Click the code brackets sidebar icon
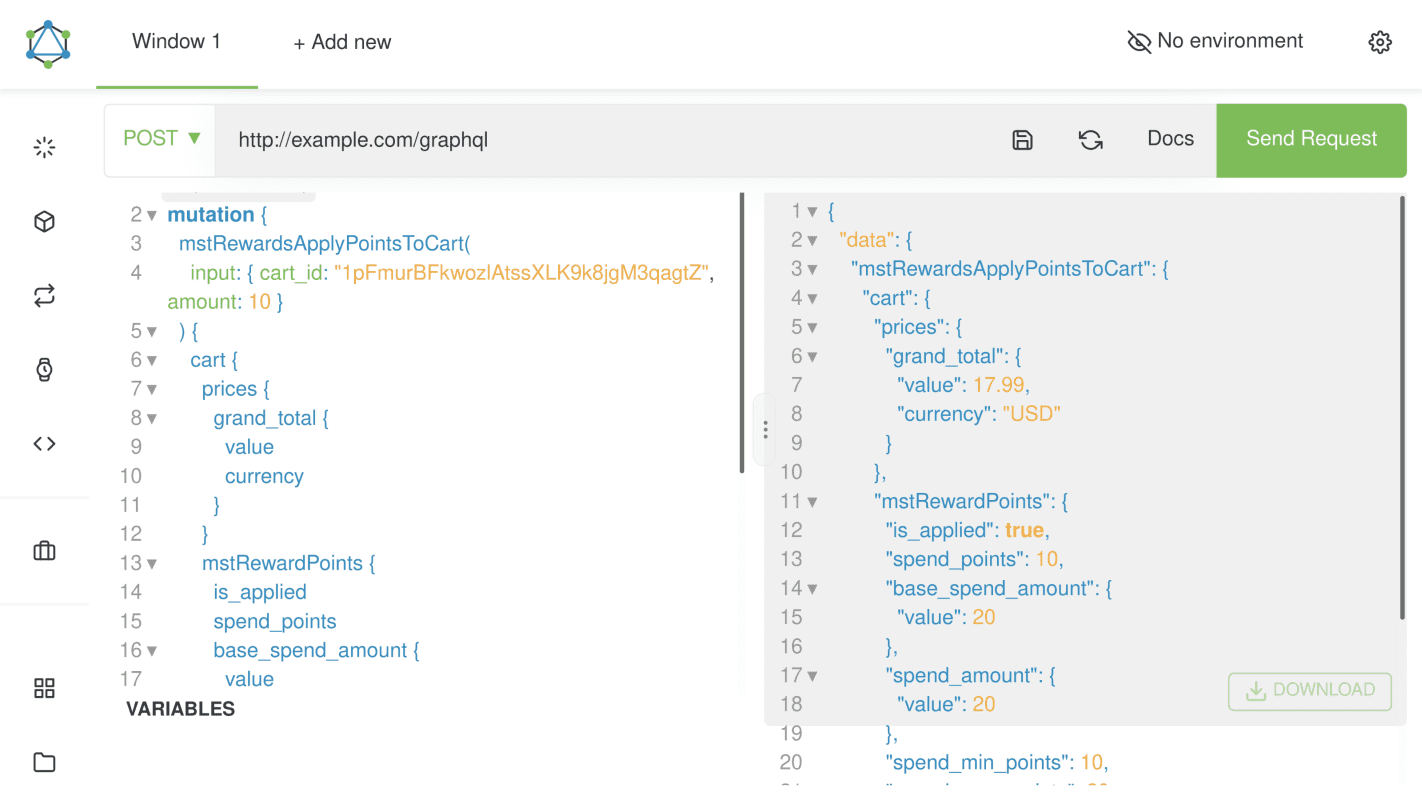The height and width of the screenshot is (800, 1422). (44, 444)
